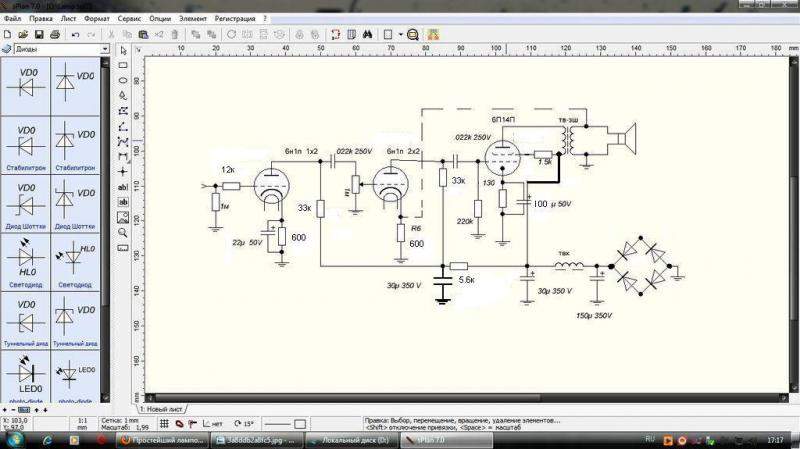
Task: Open the Windows Start button
Action: tap(14, 438)
